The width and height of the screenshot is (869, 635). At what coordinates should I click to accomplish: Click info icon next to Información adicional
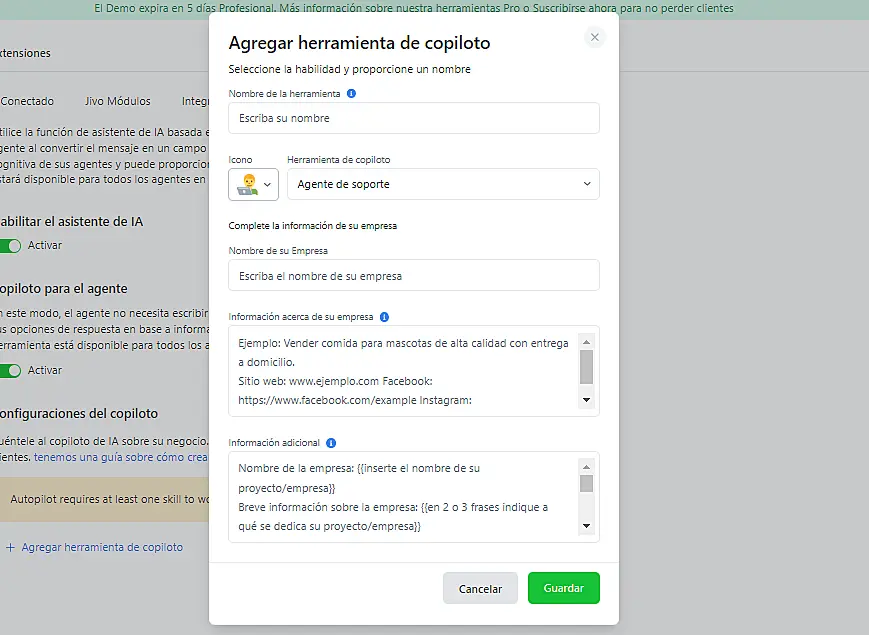tap(331, 443)
